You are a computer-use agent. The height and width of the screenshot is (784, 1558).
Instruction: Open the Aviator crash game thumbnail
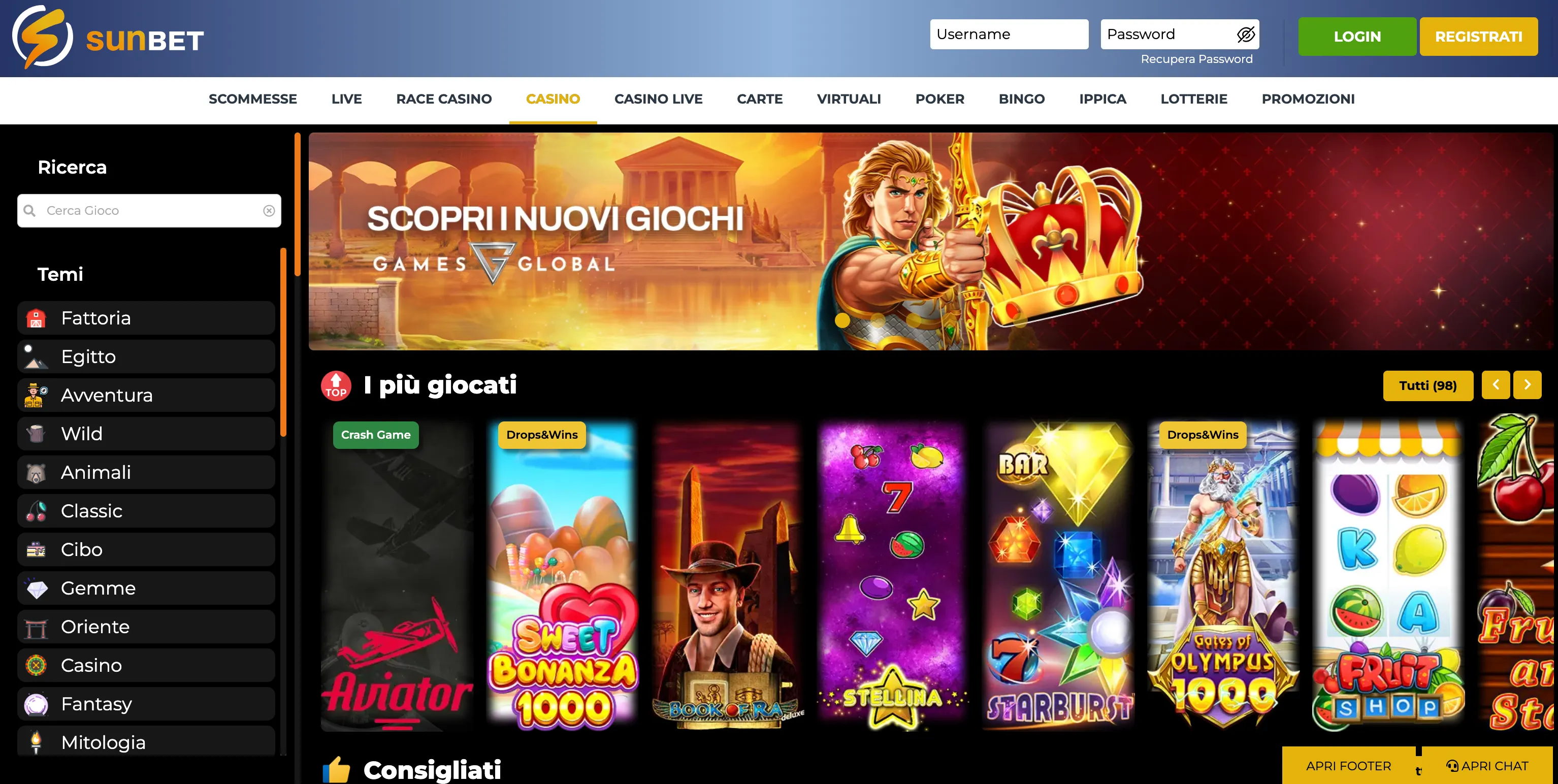[397, 576]
